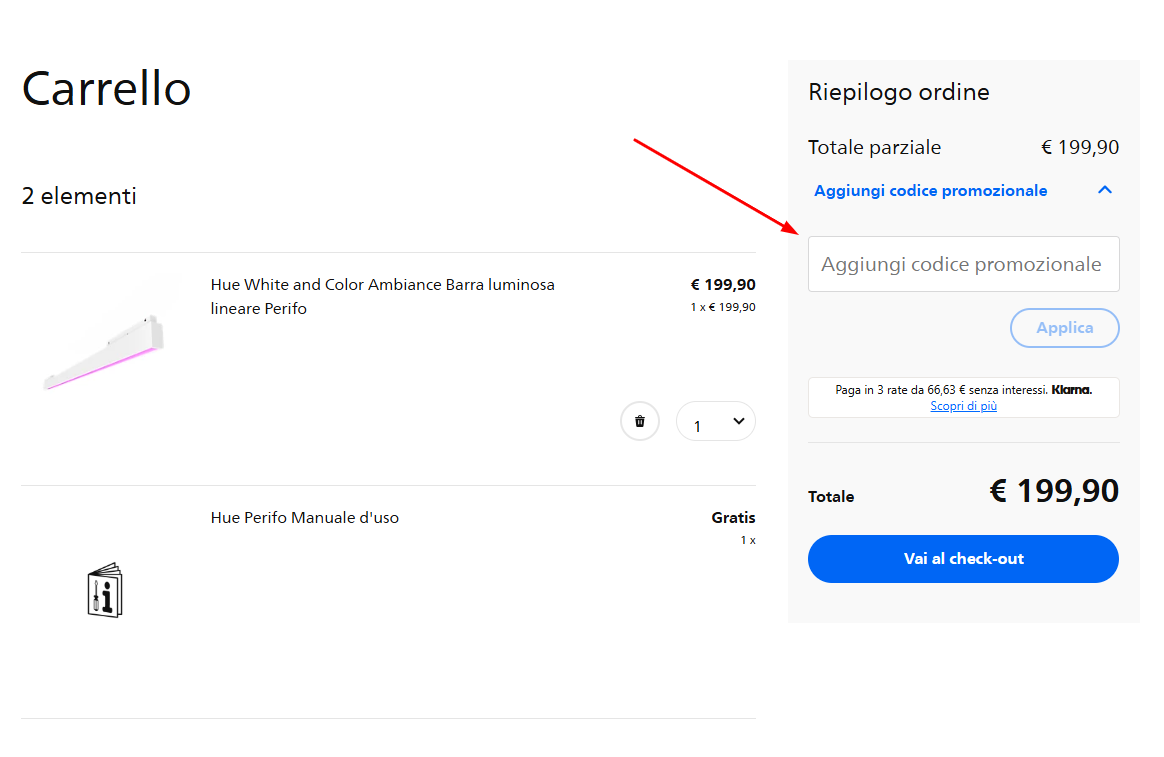This screenshot has height=757, width=1164.
Task: Click the "Riepilogo ordine" panel header
Action: click(898, 92)
